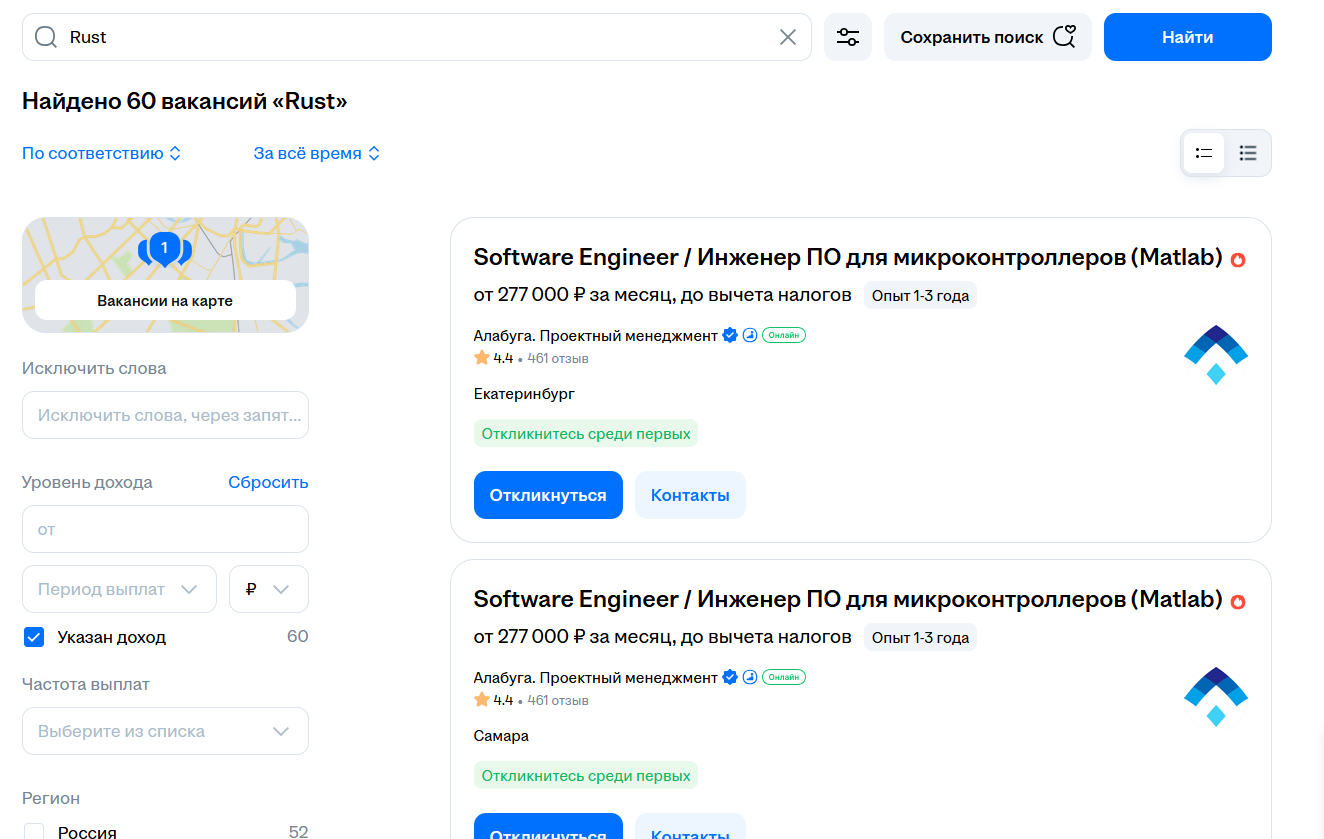Open the ruble currency selector

click(x=268, y=589)
